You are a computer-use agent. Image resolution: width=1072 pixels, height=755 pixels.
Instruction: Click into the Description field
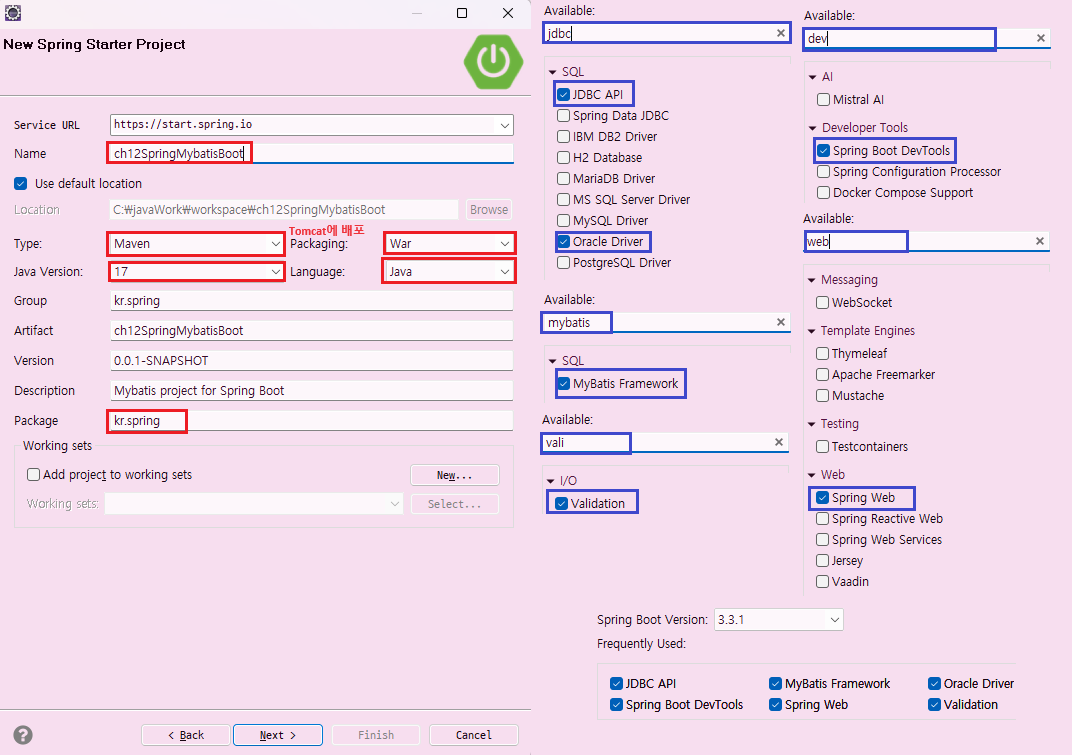point(311,390)
